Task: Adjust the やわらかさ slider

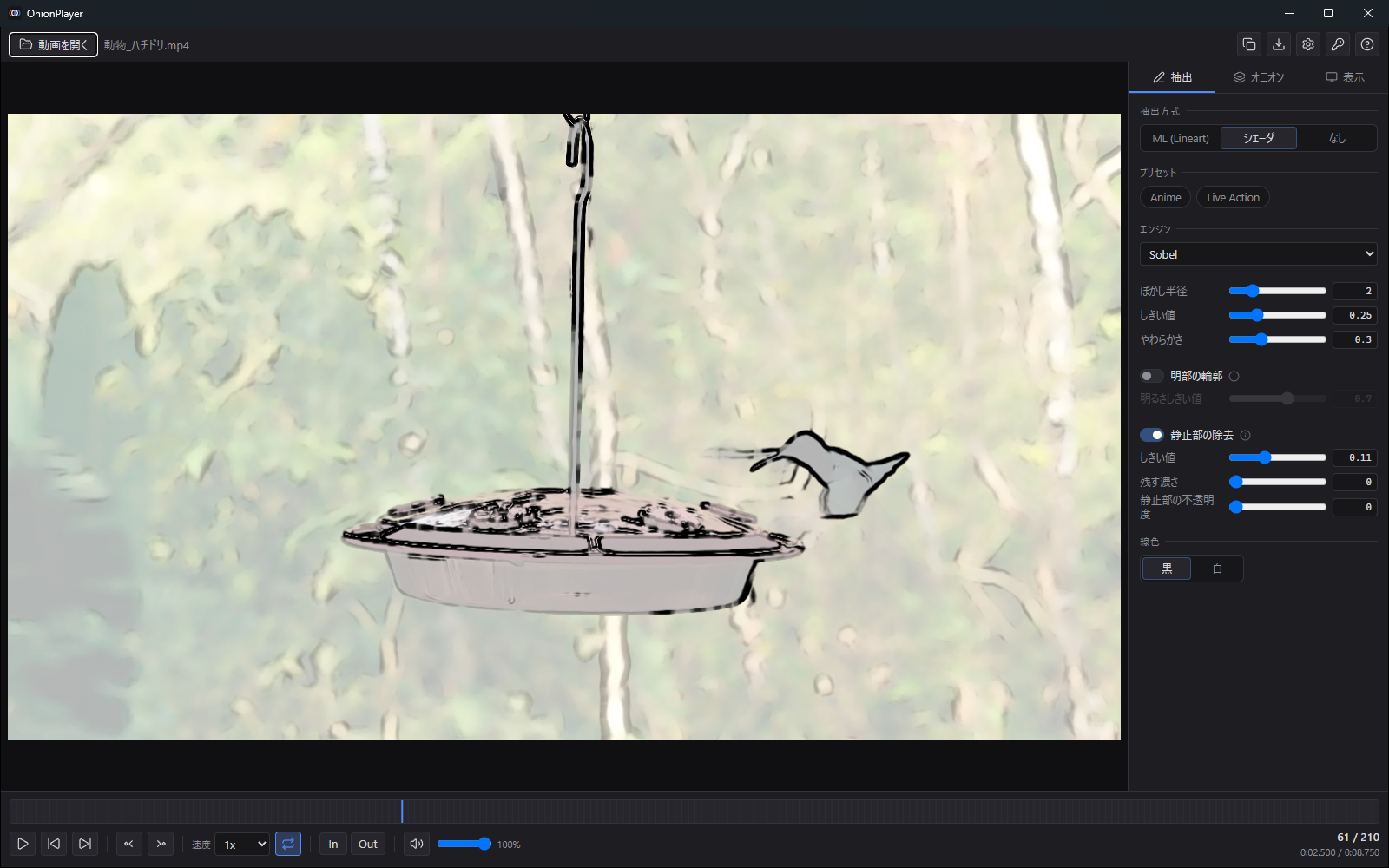Action: [x=1277, y=339]
